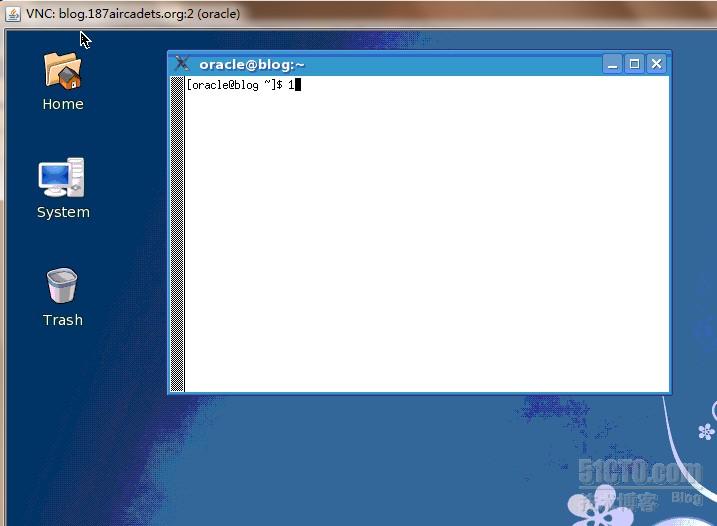The image size is (717, 526).
Task: Click the "oracle@blog:~" title bar text
Action: point(252,64)
